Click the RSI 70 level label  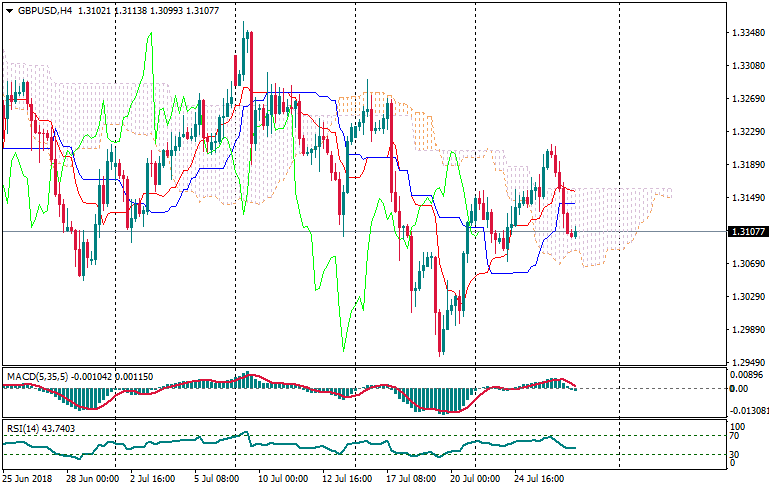coord(735,436)
